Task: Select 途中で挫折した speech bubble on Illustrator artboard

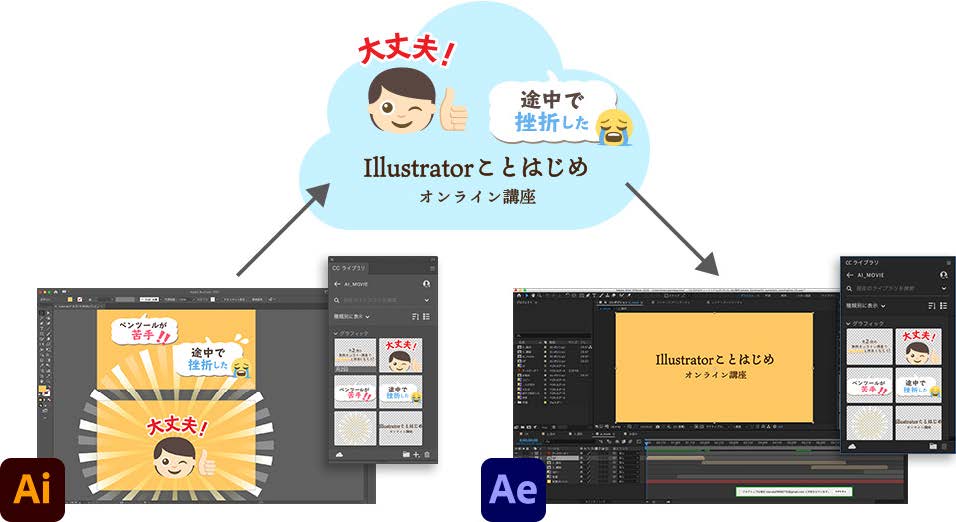Action: pos(212,359)
